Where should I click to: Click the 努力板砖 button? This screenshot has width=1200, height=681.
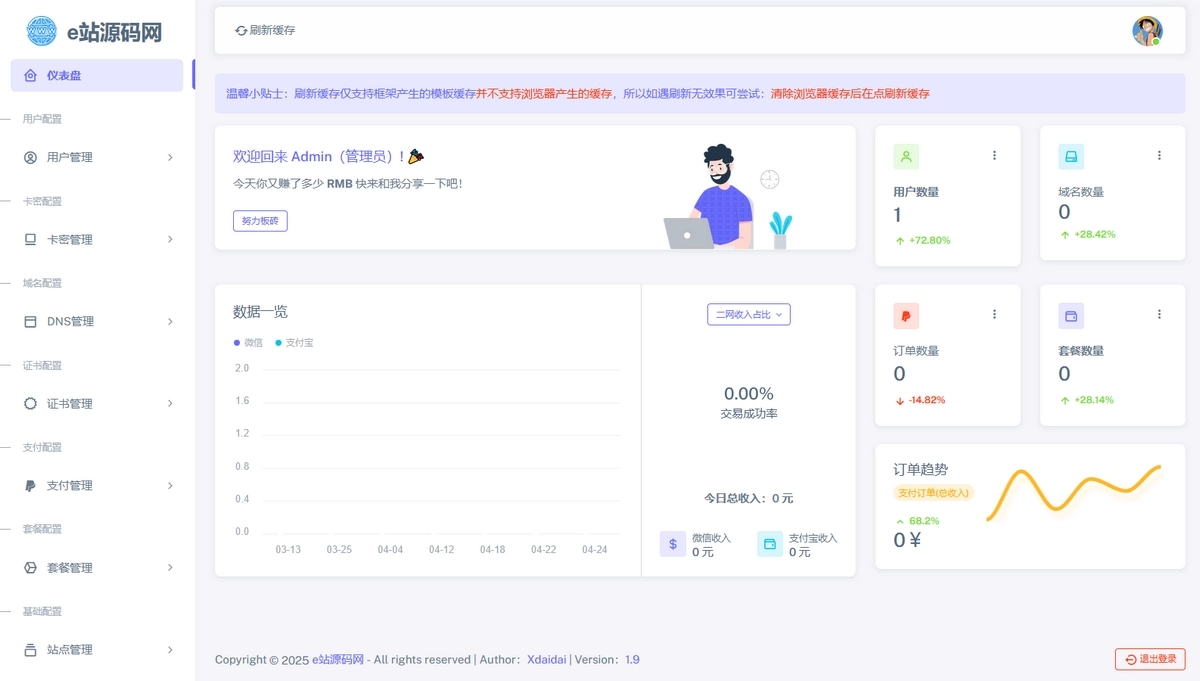260,220
